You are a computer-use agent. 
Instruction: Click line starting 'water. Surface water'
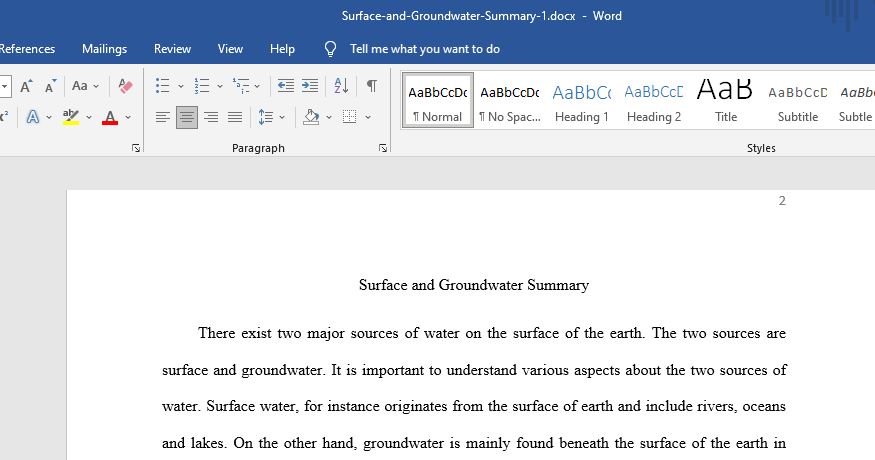pos(474,406)
